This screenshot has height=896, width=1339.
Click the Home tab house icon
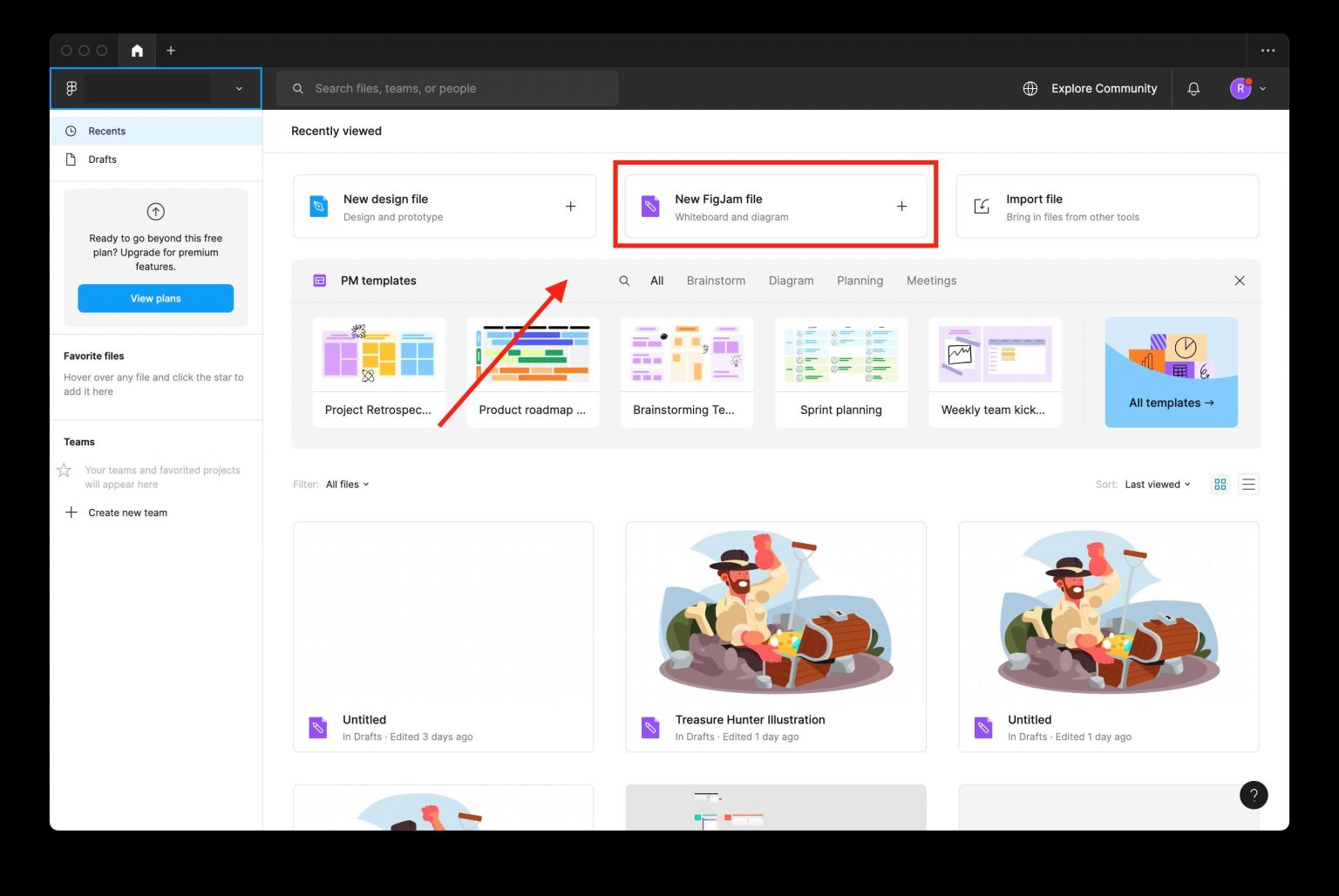137,50
